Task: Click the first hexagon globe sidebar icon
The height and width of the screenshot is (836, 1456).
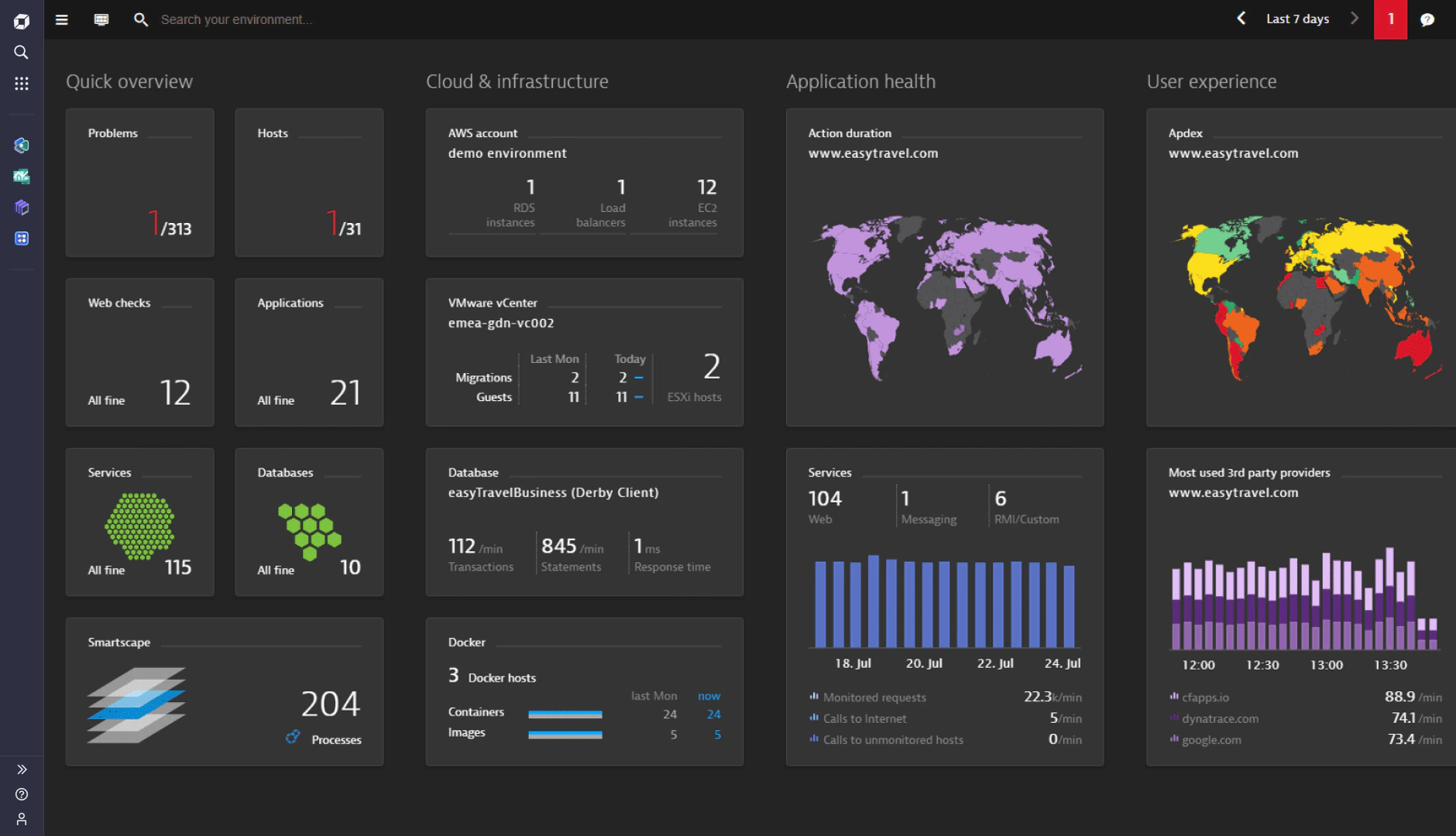Action: [x=22, y=146]
